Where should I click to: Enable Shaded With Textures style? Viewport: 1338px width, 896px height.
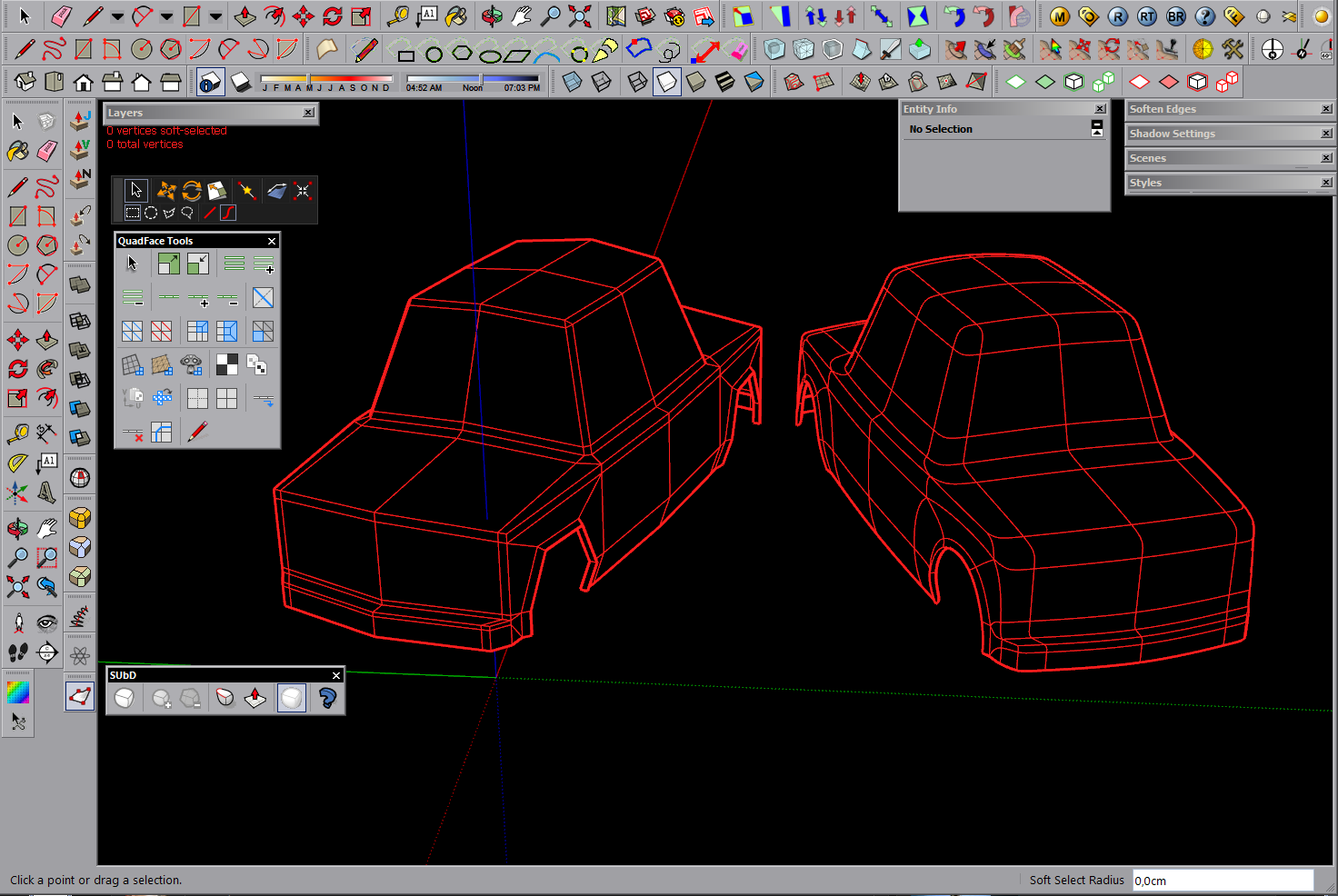pos(724,83)
